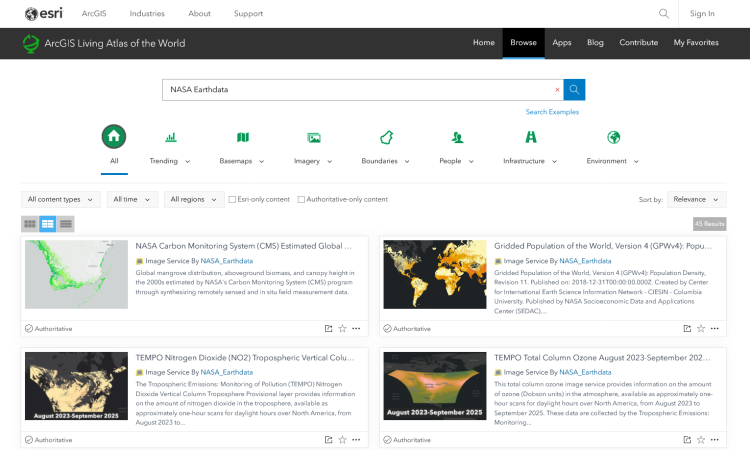The image size is (750, 450).
Task: Expand the Trending category chevron
Action: (188, 162)
